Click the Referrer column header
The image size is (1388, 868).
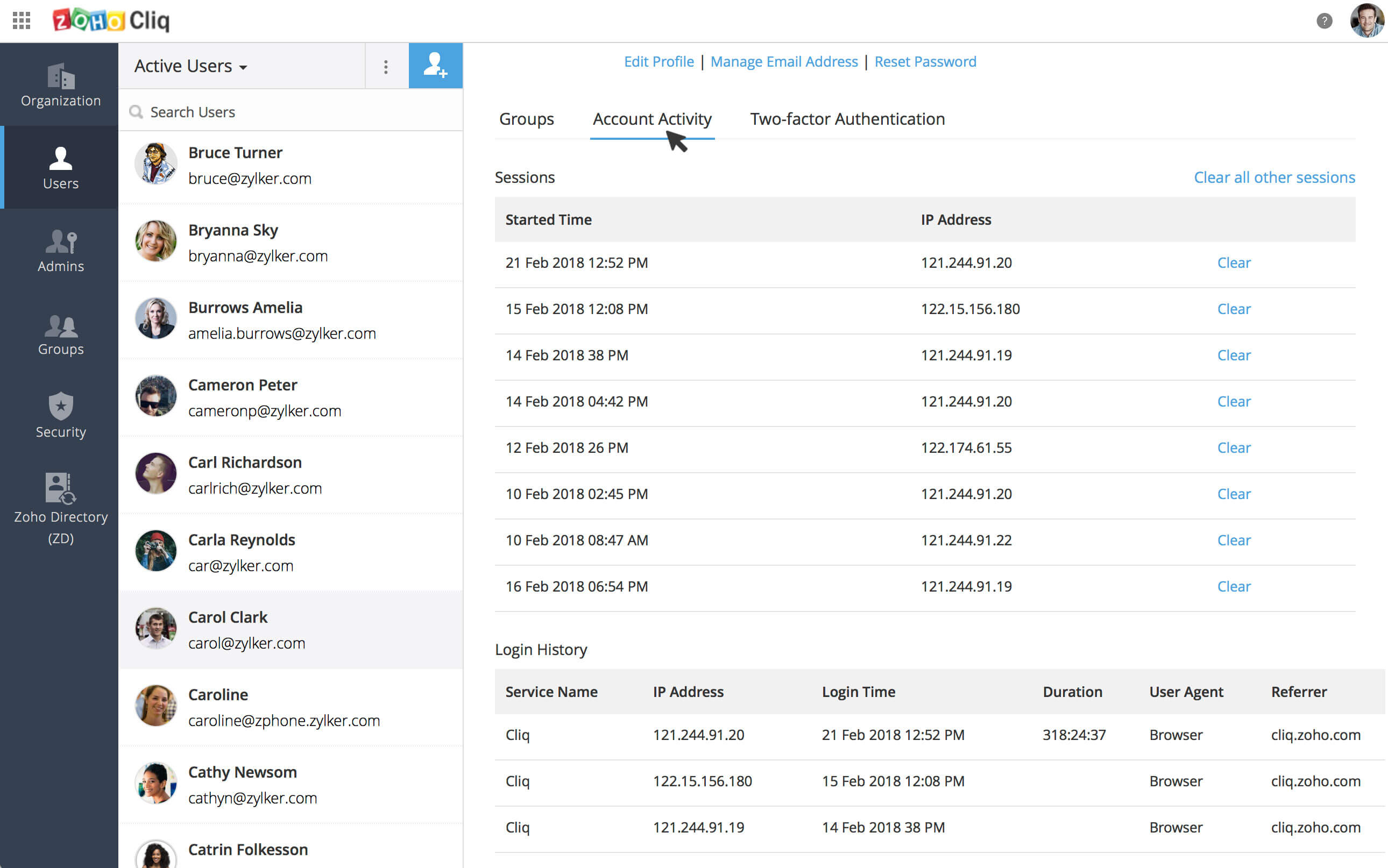[x=1298, y=692]
